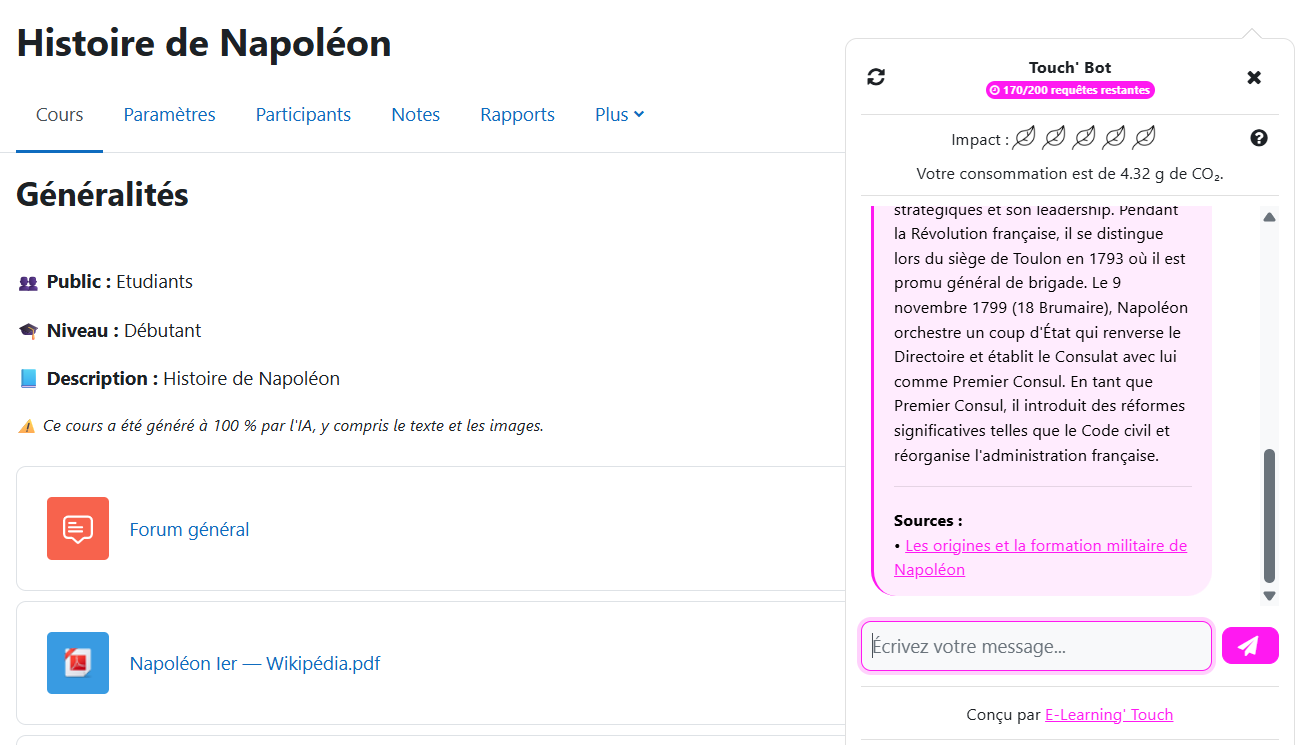Click the first leaf impact icon
Viewport: 1297px width, 745px height.
1024,138
